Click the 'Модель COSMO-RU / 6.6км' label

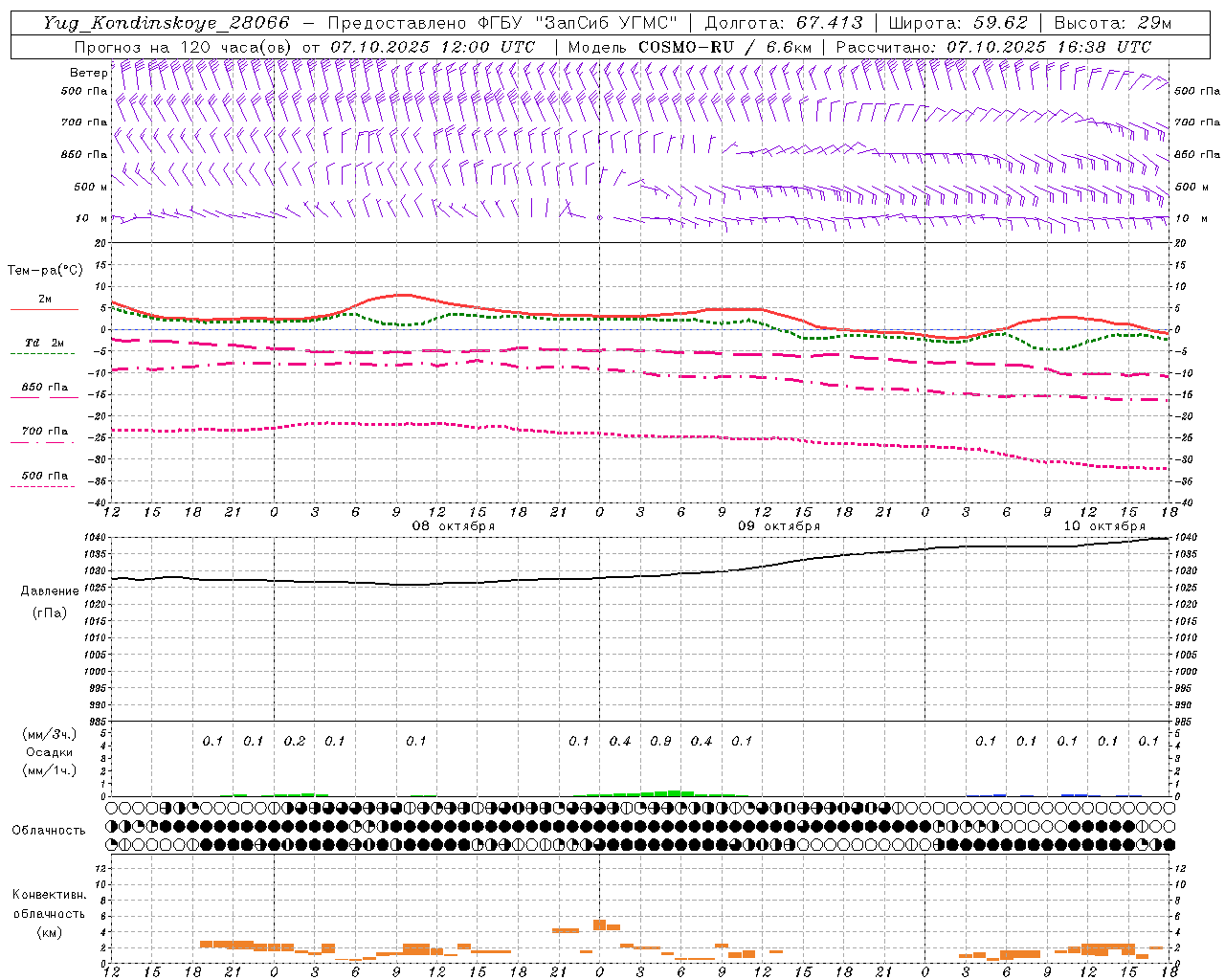click(689, 47)
